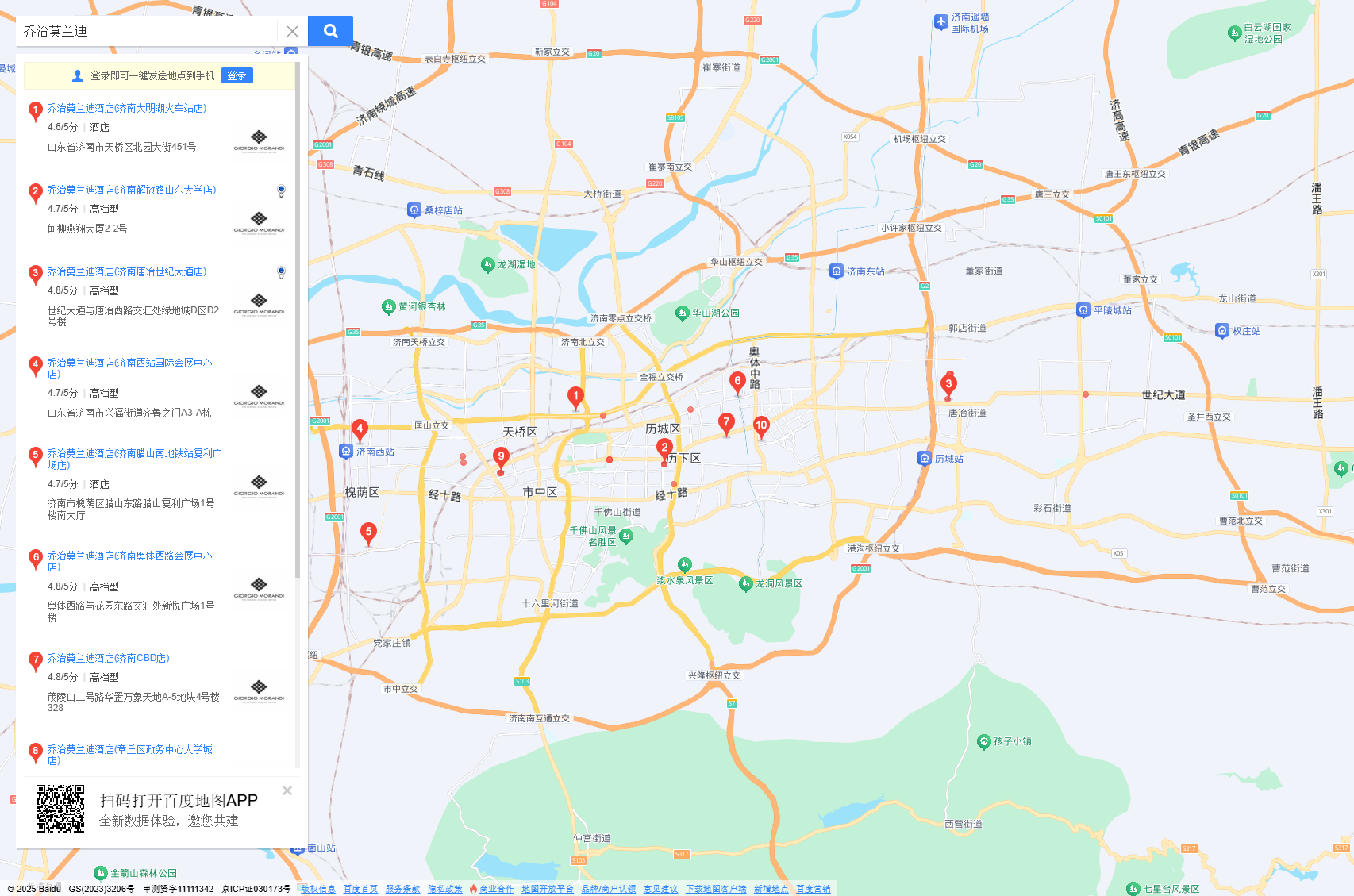This screenshot has height=896, width=1354.
Task: Click the 龙湖湿地 park icon
Action: click(488, 264)
